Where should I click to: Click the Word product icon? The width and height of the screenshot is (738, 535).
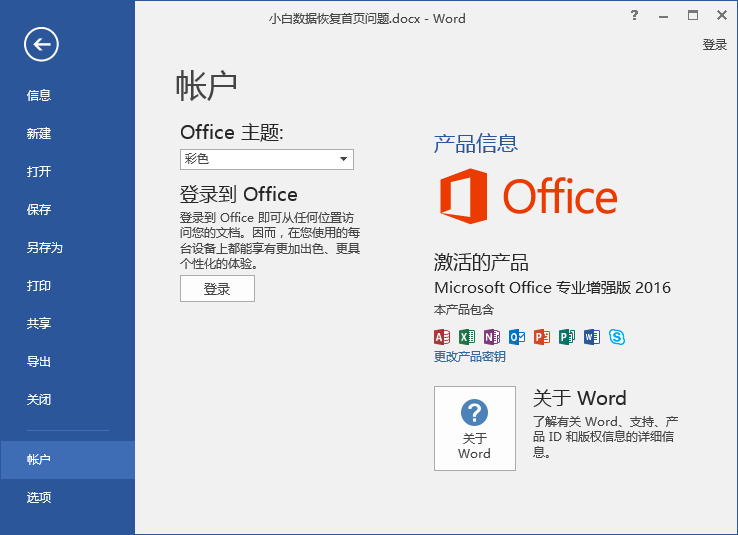point(592,337)
